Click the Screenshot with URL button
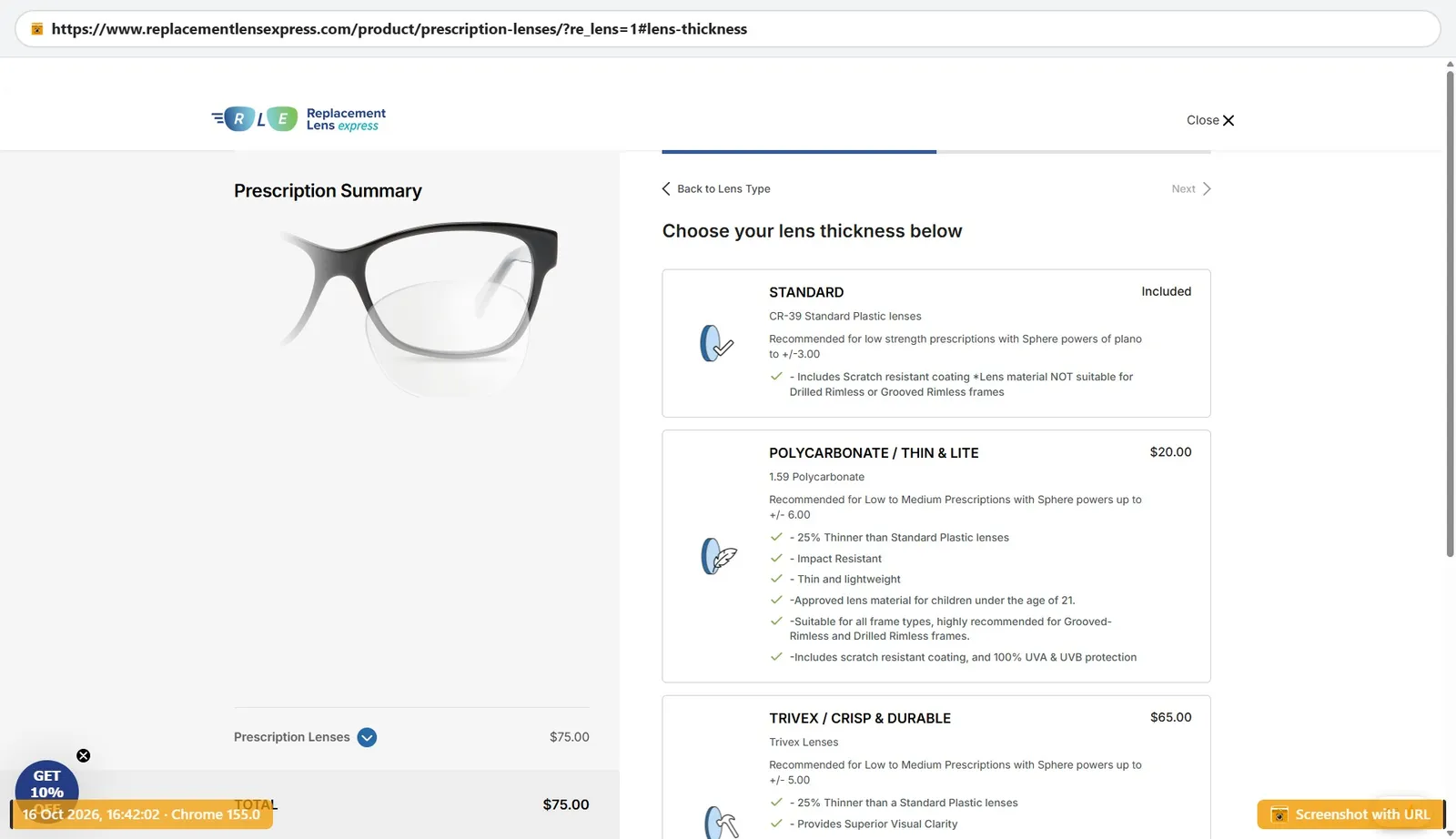The height and width of the screenshot is (839, 1456). 1350,814
